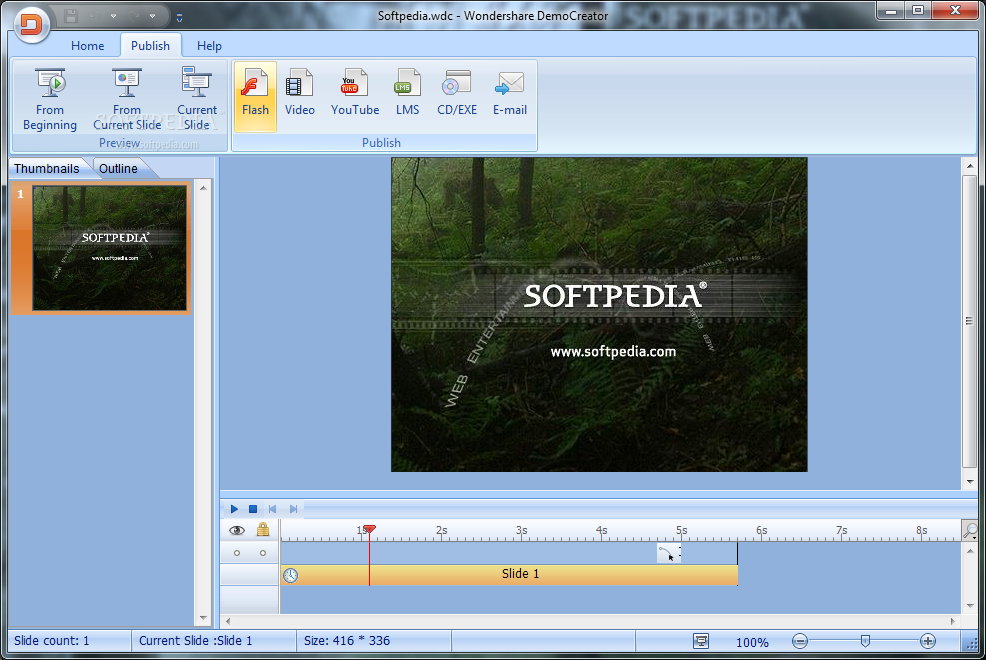Open the Redo history dropdown arrow
The width and height of the screenshot is (986, 660).
[x=153, y=16]
